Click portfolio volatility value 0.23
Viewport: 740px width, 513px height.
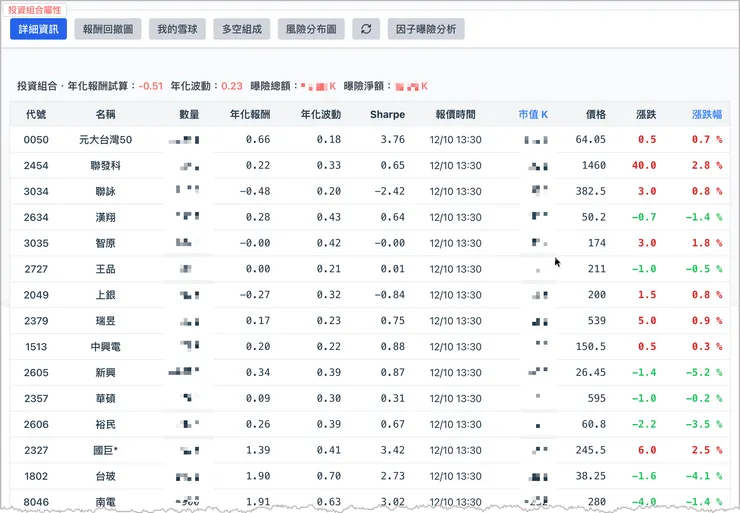232,86
